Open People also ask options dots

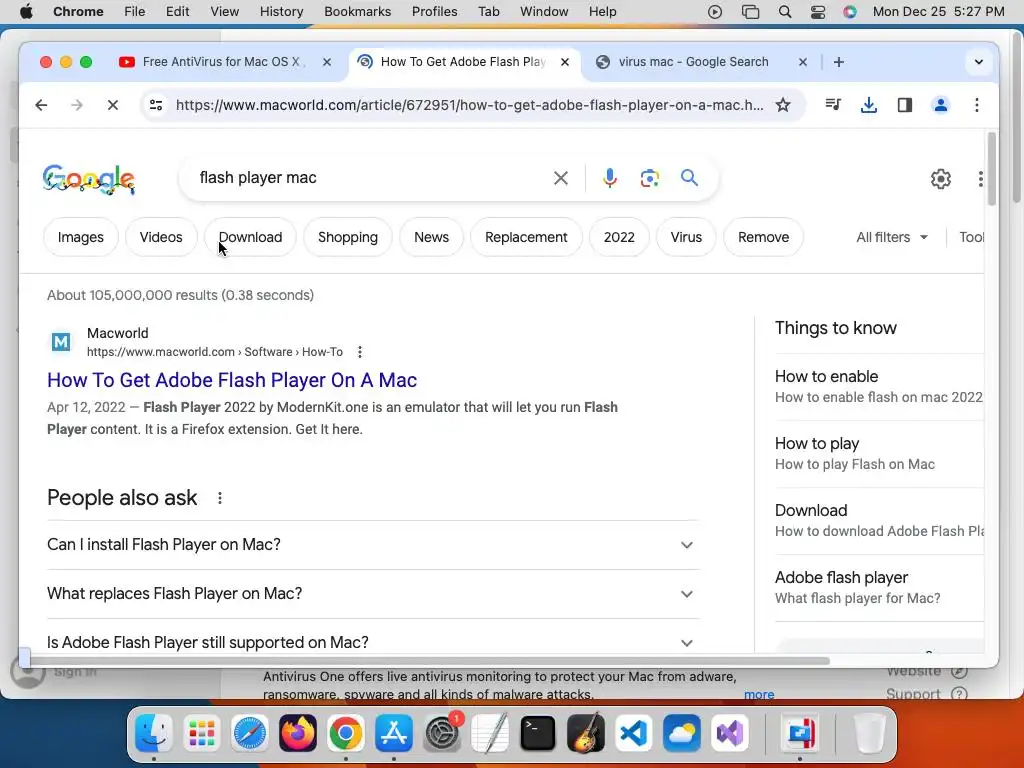[220, 498]
